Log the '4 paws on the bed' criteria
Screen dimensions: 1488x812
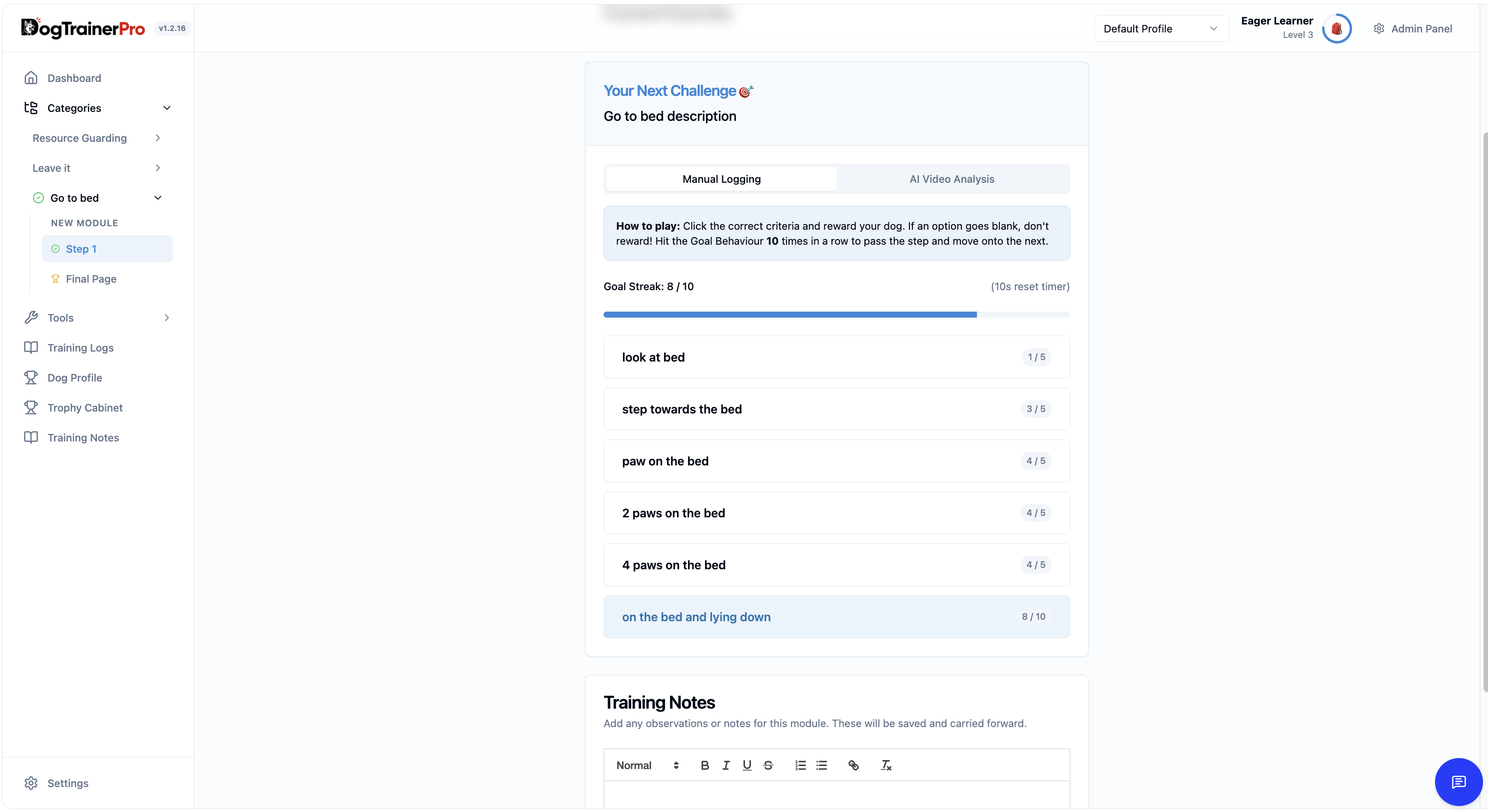click(x=836, y=565)
